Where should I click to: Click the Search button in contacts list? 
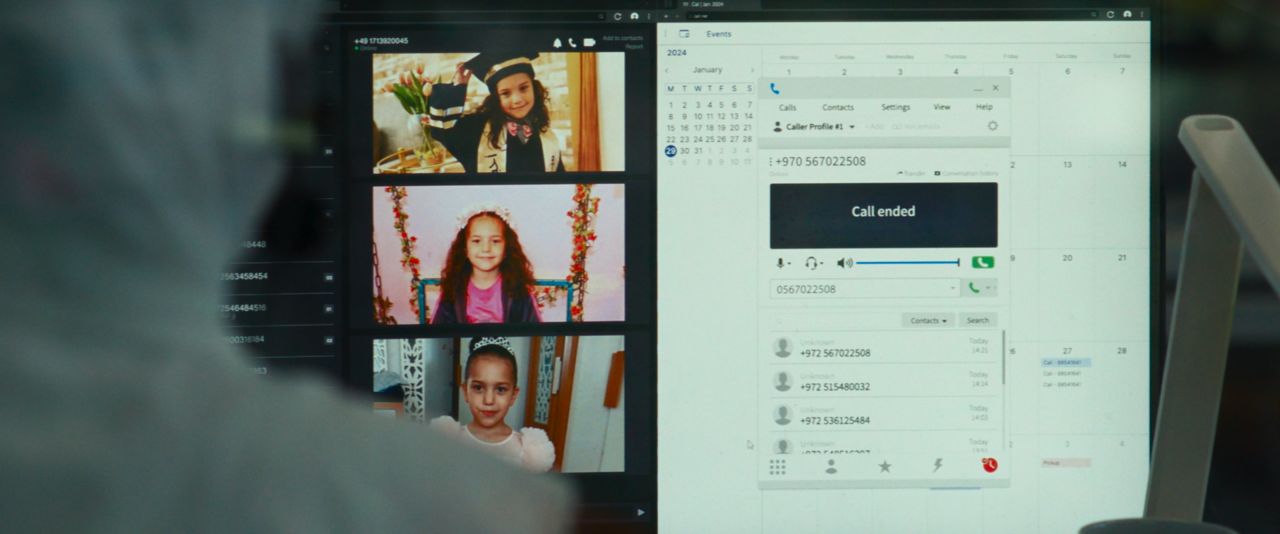tap(978, 321)
